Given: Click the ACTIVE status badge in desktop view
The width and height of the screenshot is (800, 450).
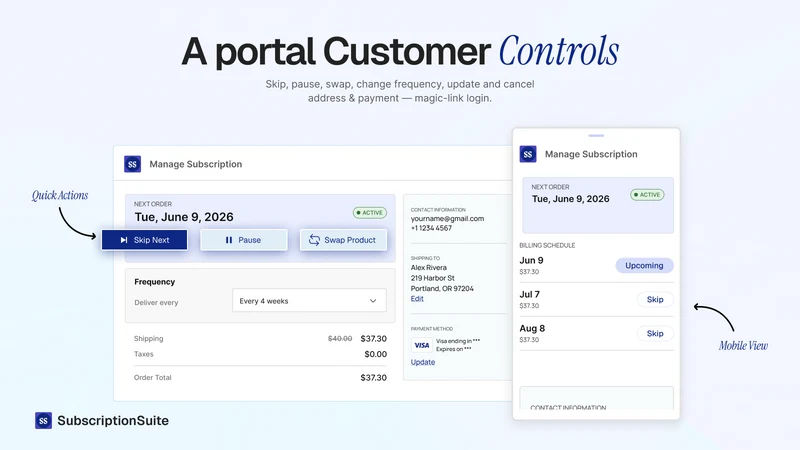Looking at the screenshot, I should pyautogui.click(x=370, y=213).
